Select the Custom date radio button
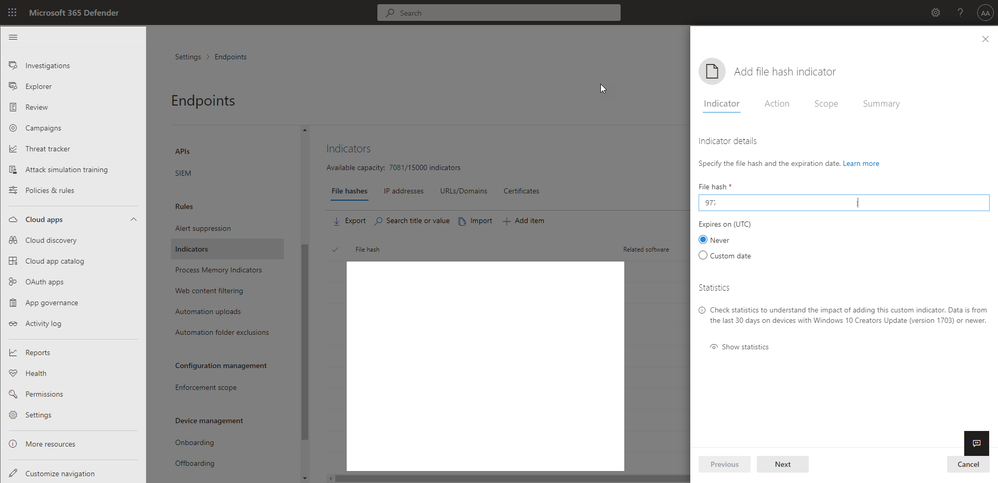The width and height of the screenshot is (998, 483). pyautogui.click(x=703, y=255)
